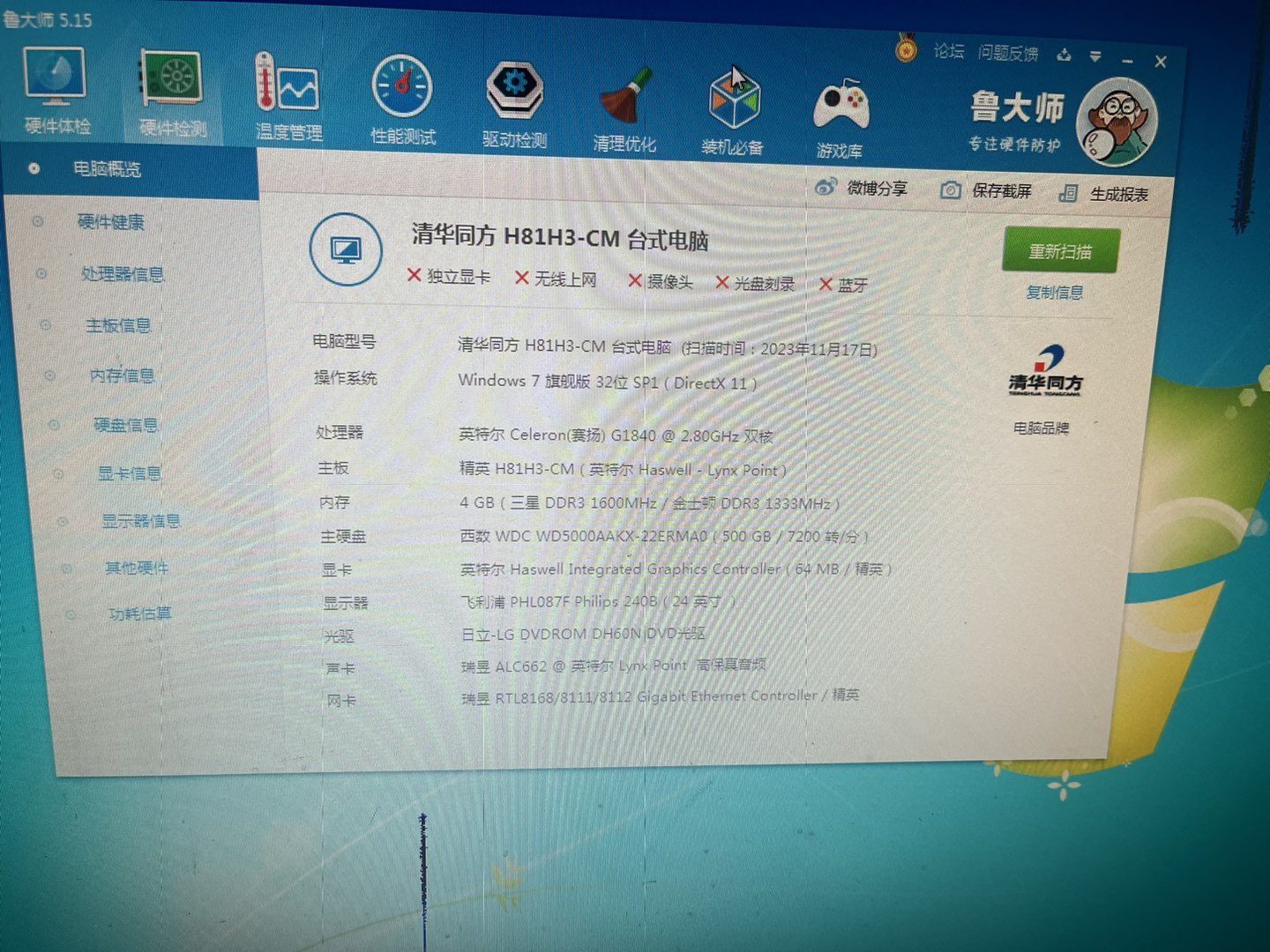Click the 飞利浦 Philips 240B monitor text
This screenshot has width=1270, height=952.
click(598, 601)
